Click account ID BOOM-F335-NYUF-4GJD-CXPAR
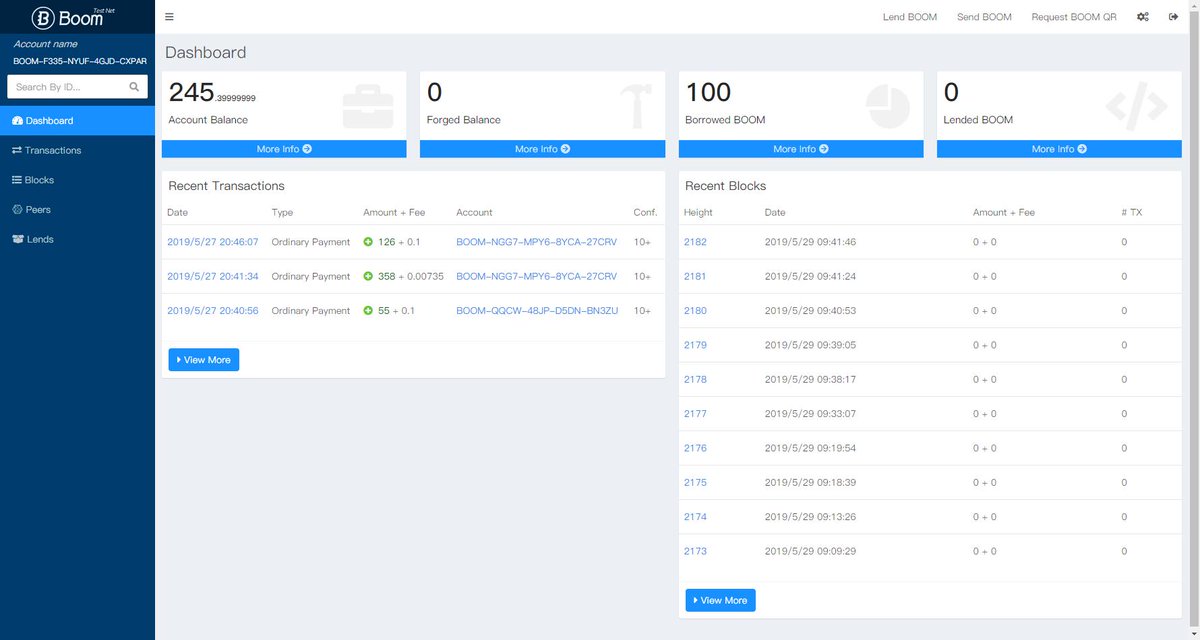The height and width of the screenshot is (640, 1200). (x=80, y=61)
